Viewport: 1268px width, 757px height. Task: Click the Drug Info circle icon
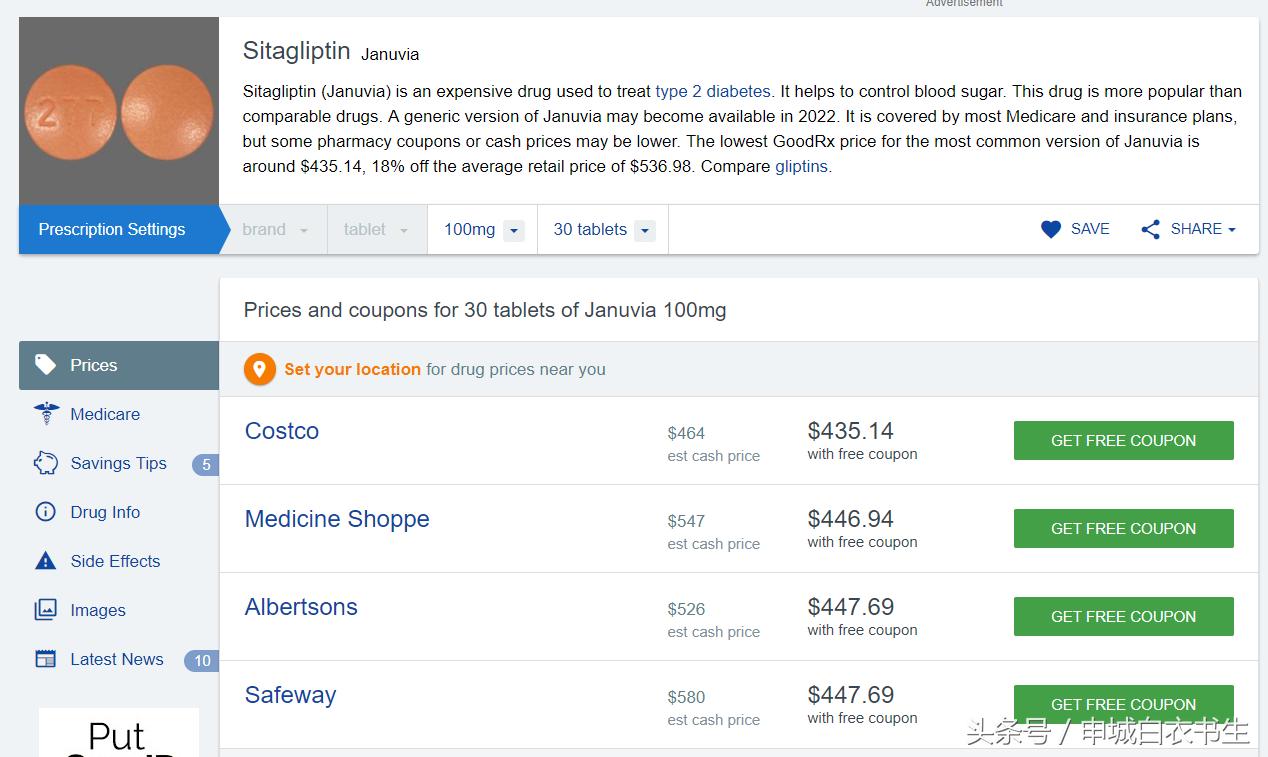click(x=46, y=512)
